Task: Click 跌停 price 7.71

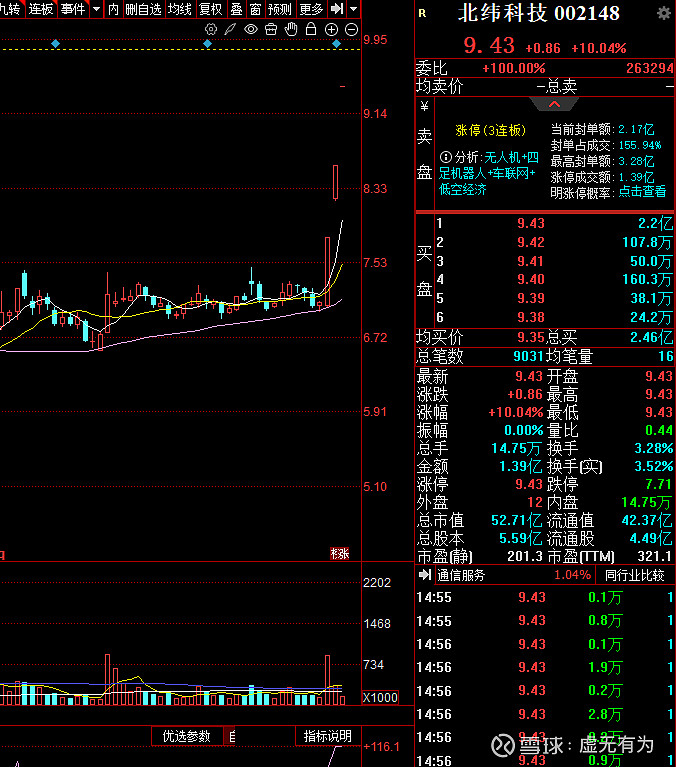Action: click(658, 484)
